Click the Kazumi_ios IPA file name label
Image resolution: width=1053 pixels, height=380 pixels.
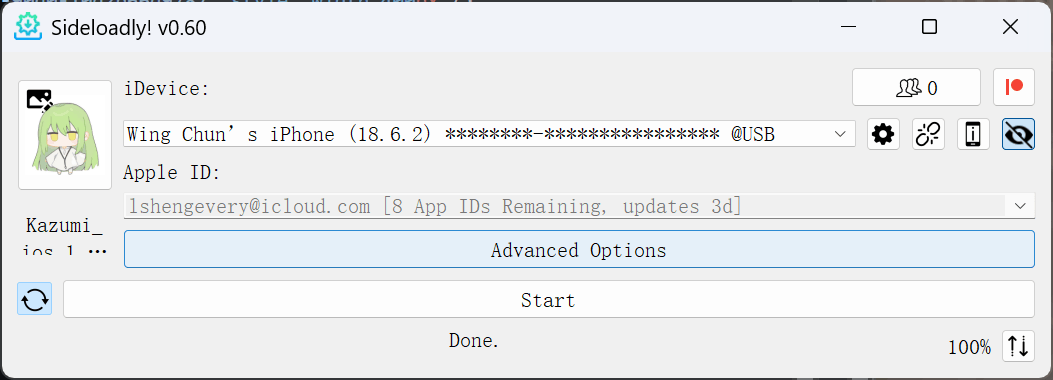[65, 237]
